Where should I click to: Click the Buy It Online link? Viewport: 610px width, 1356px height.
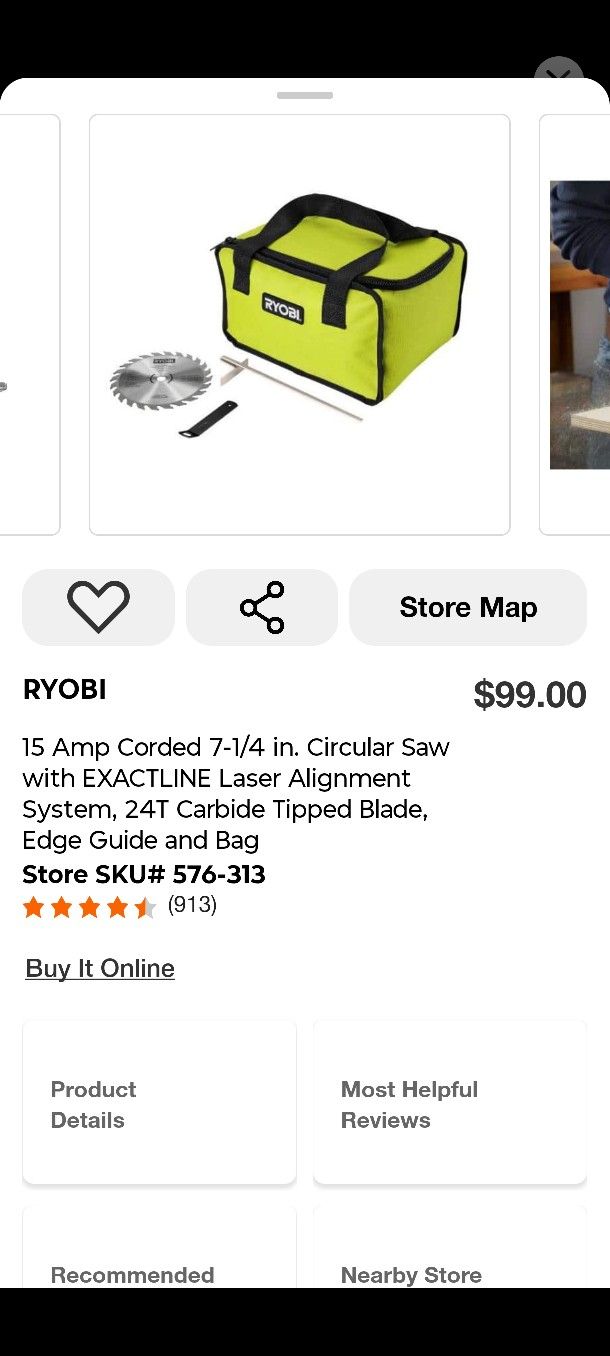(x=100, y=968)
